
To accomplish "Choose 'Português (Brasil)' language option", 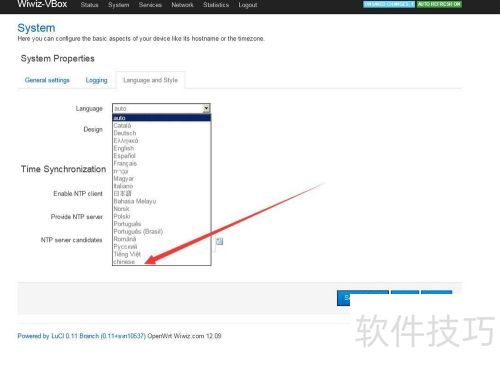I will [x=162, y=231].
